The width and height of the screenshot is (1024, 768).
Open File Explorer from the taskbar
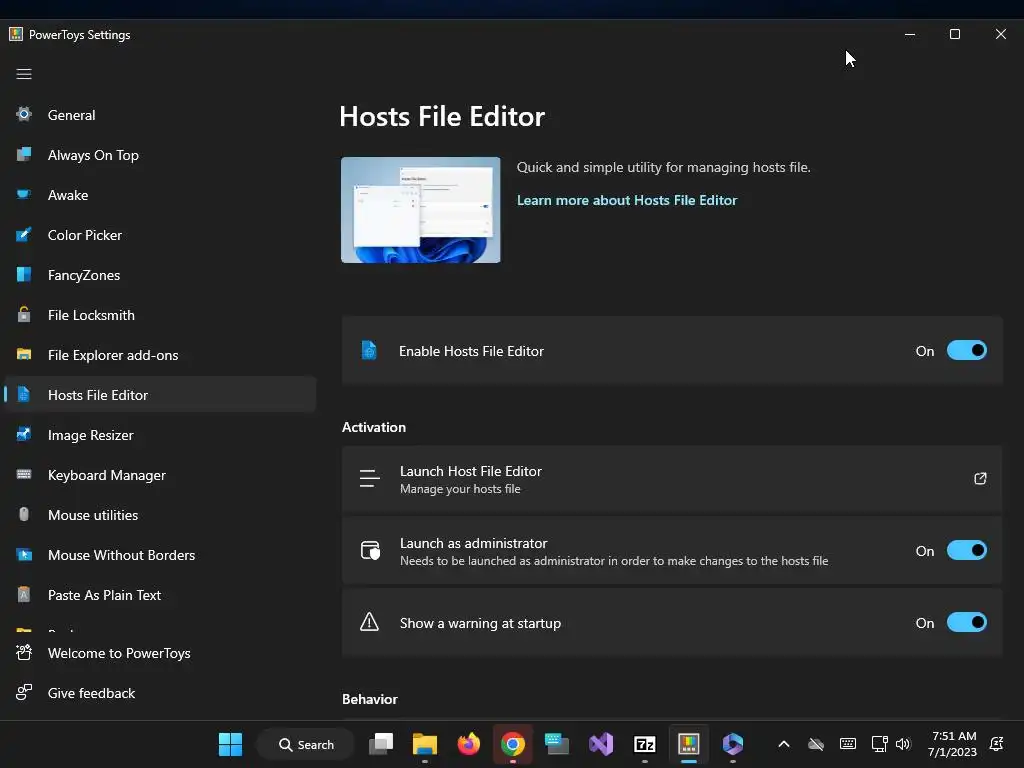(424, 744)
